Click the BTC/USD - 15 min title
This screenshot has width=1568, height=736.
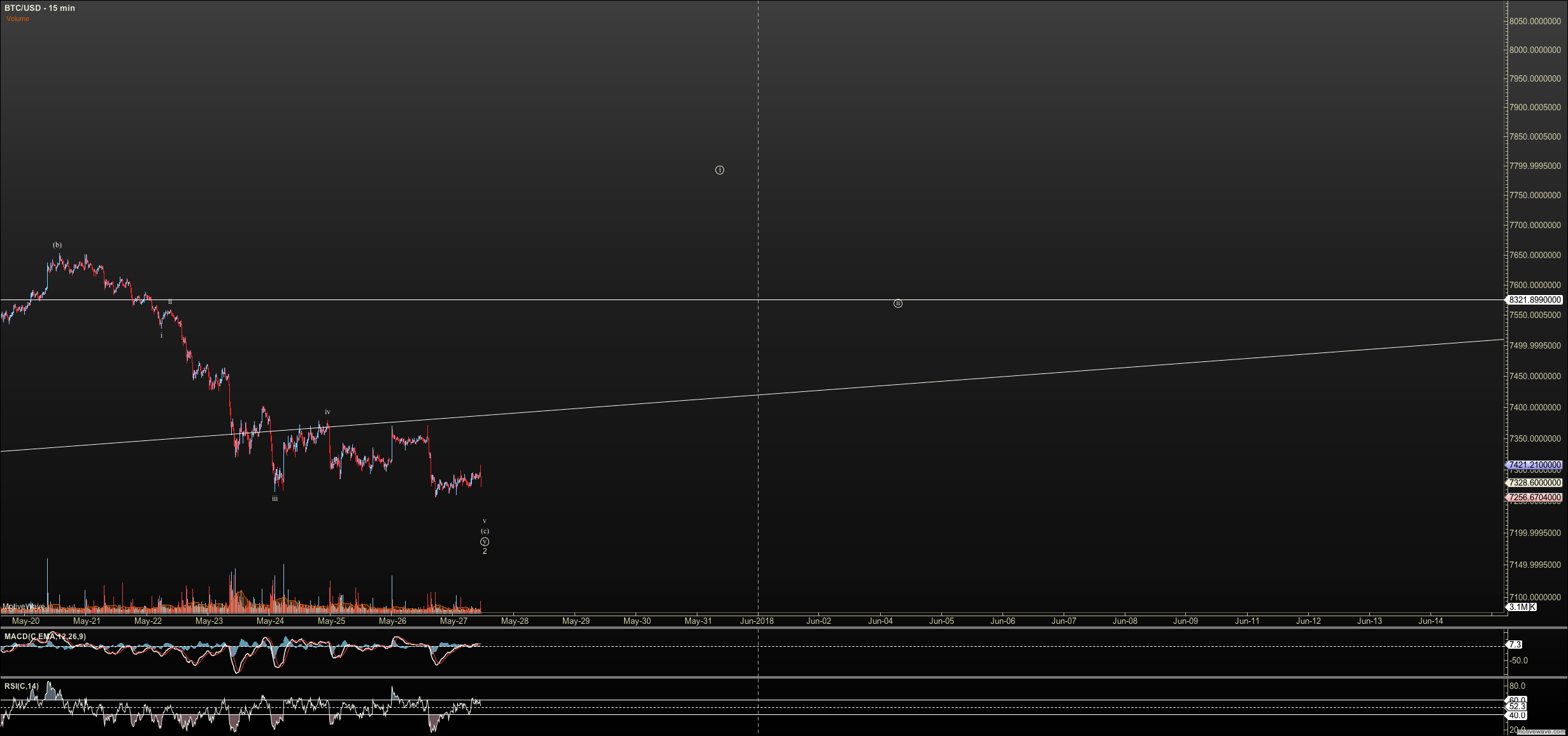(39, 8)
